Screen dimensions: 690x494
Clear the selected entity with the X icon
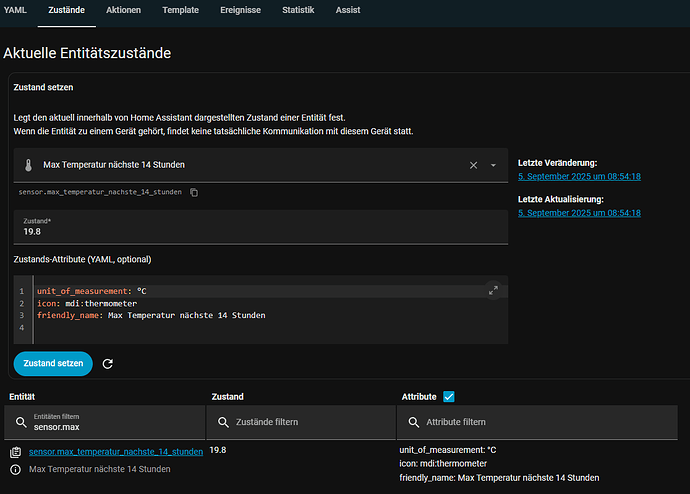[473, 165]
